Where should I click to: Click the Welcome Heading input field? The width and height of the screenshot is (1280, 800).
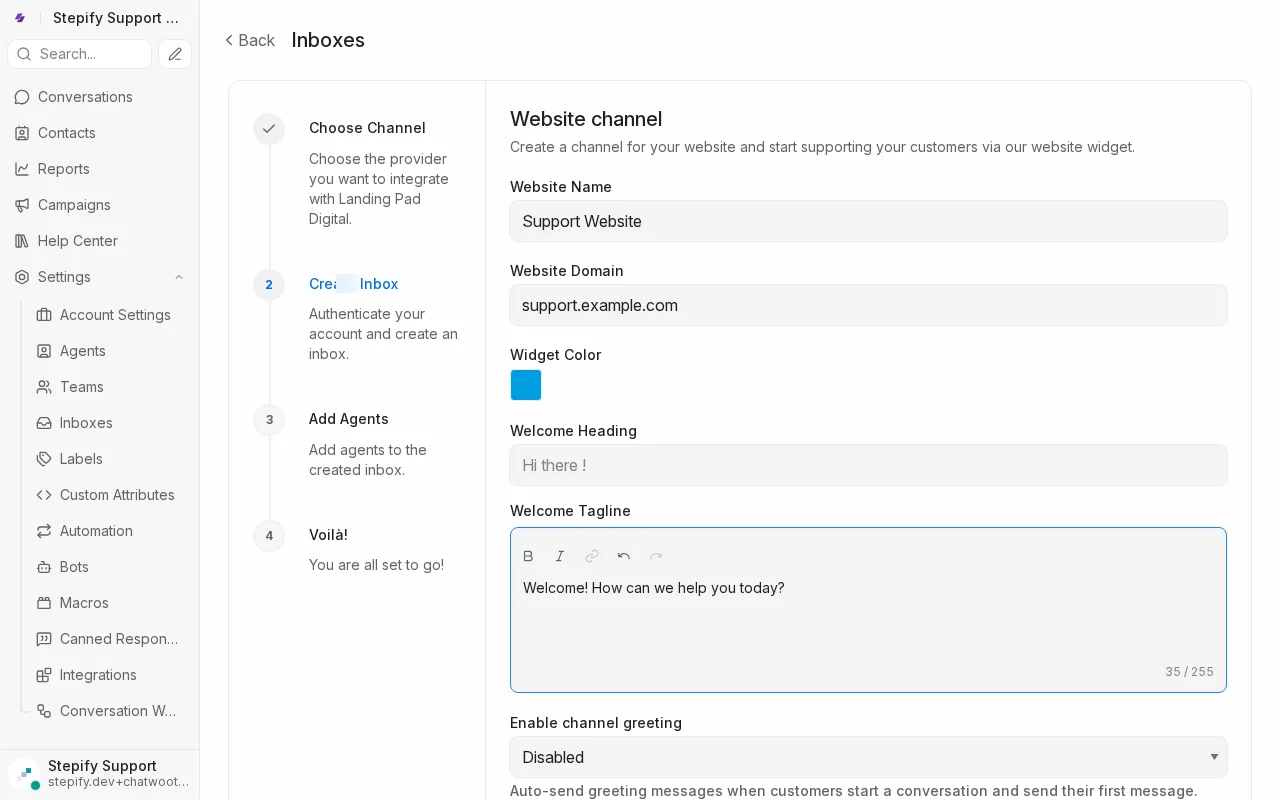tap(868, 465)
